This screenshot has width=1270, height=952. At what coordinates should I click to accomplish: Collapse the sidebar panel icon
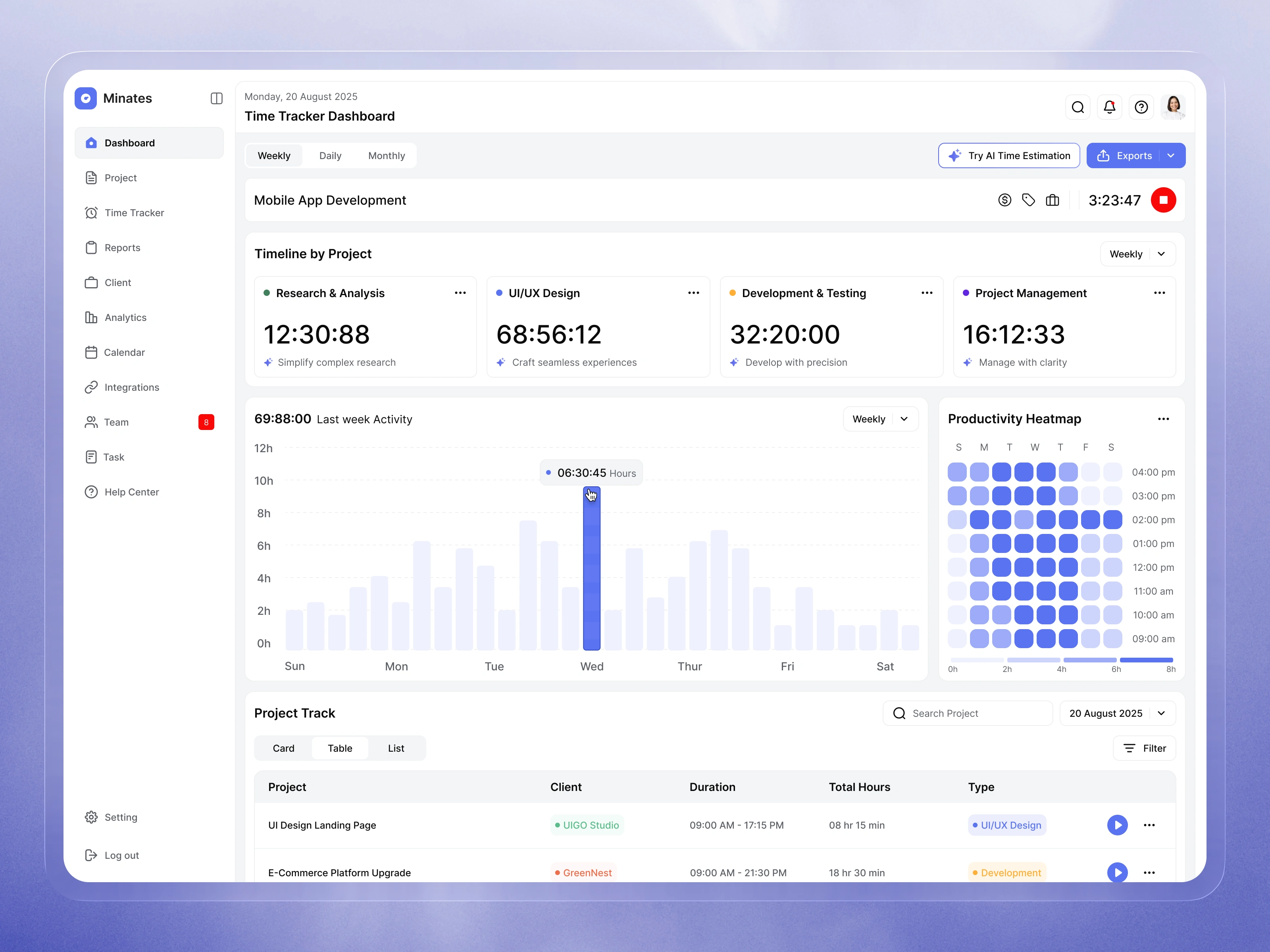click(216, 98)
